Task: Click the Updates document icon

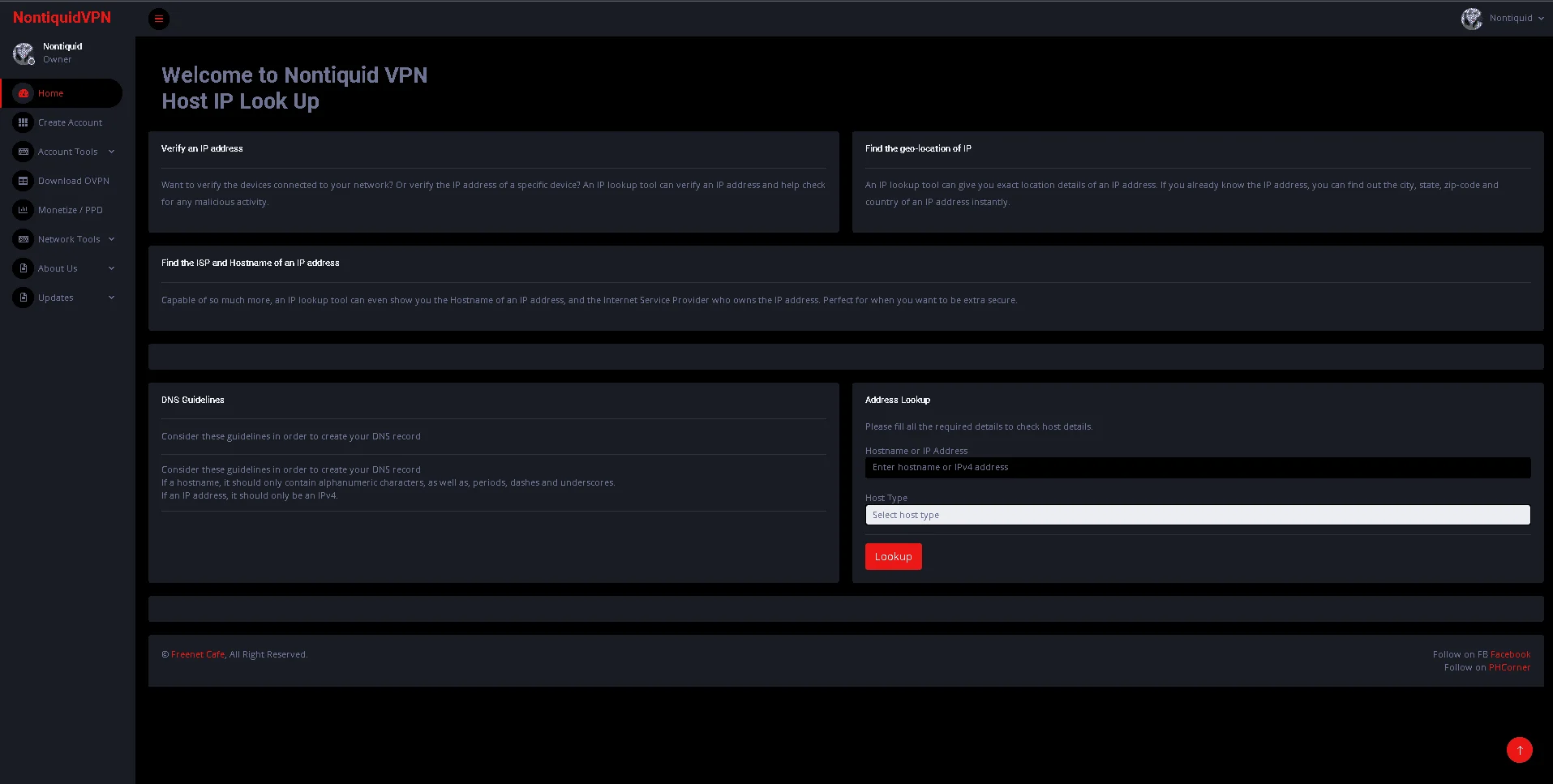Action: pos(24,298)
